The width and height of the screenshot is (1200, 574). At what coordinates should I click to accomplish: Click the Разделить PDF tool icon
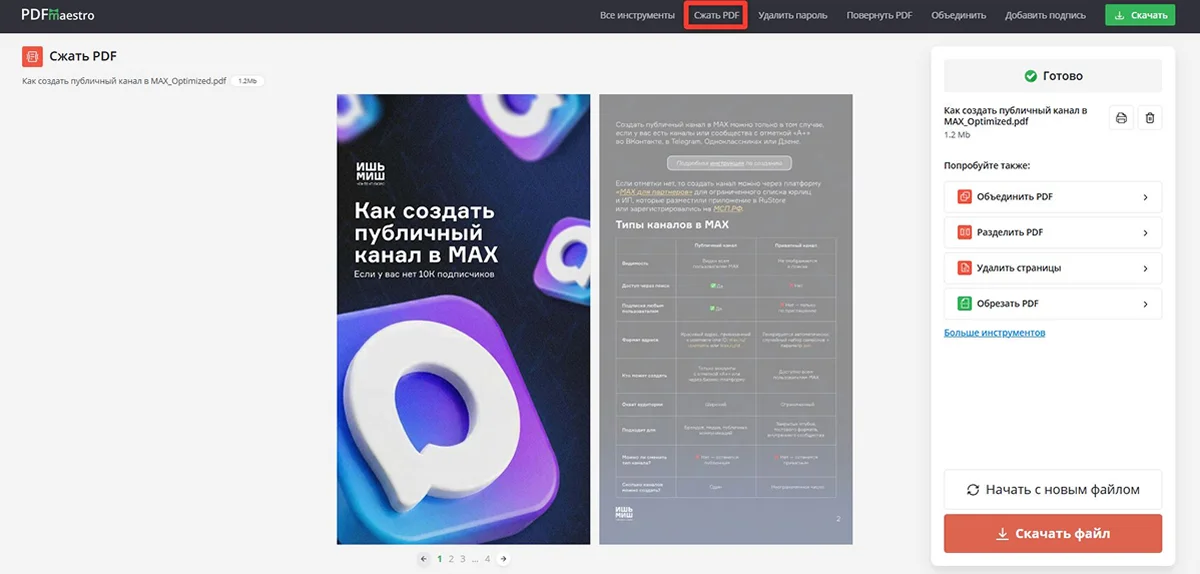coord(965,232)
